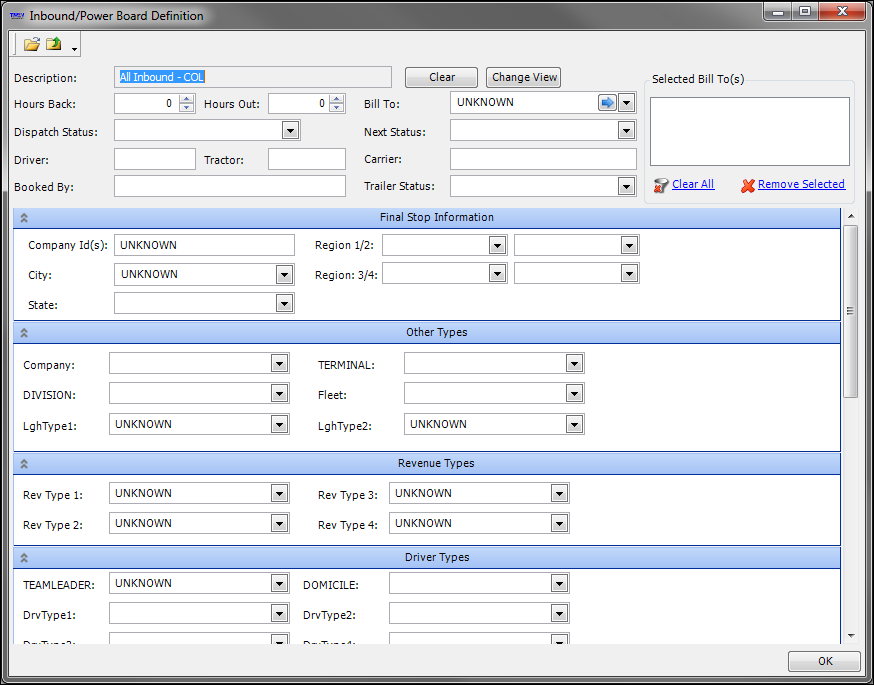Click the Change View button
874x685 pixels.
[524, 78]
